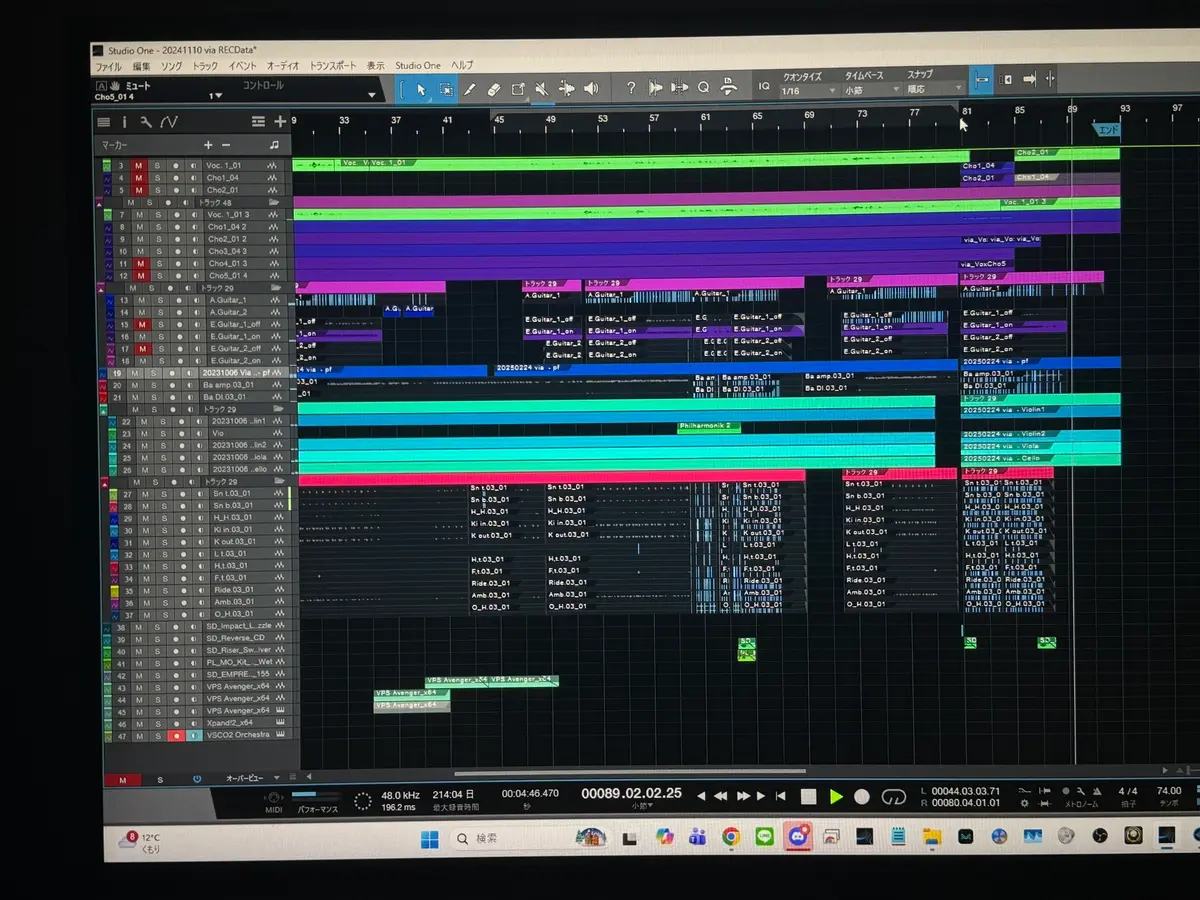
Task: Select the Paint pencil tool
Action: click(470, 89)
